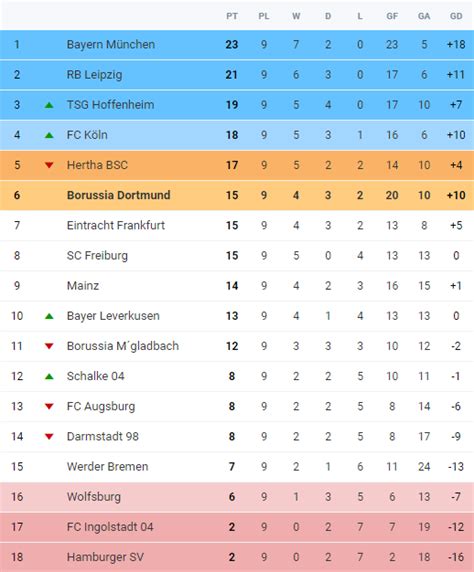The image size is (474, 572).
Task: Click the GF column header
Action: pos(392,16)
